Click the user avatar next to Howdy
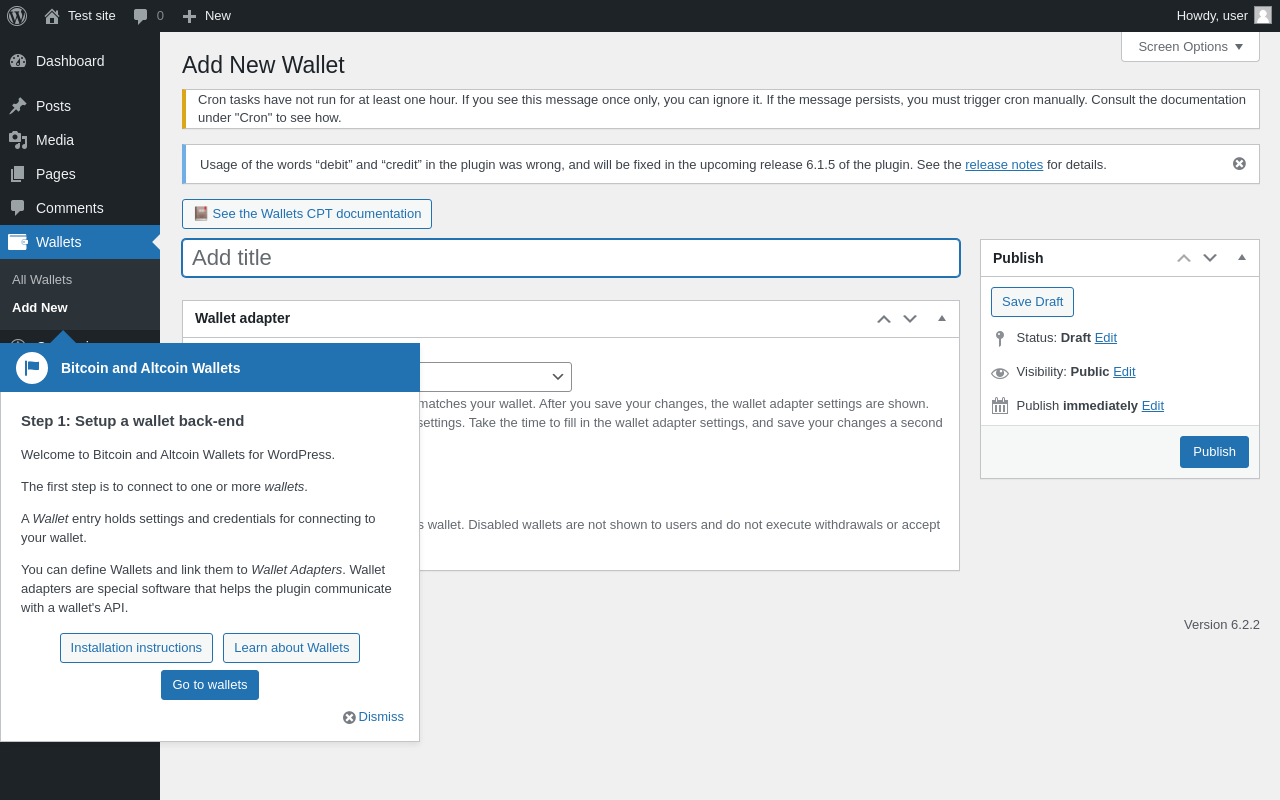 pyautogui.click(x=1263, y=15)
